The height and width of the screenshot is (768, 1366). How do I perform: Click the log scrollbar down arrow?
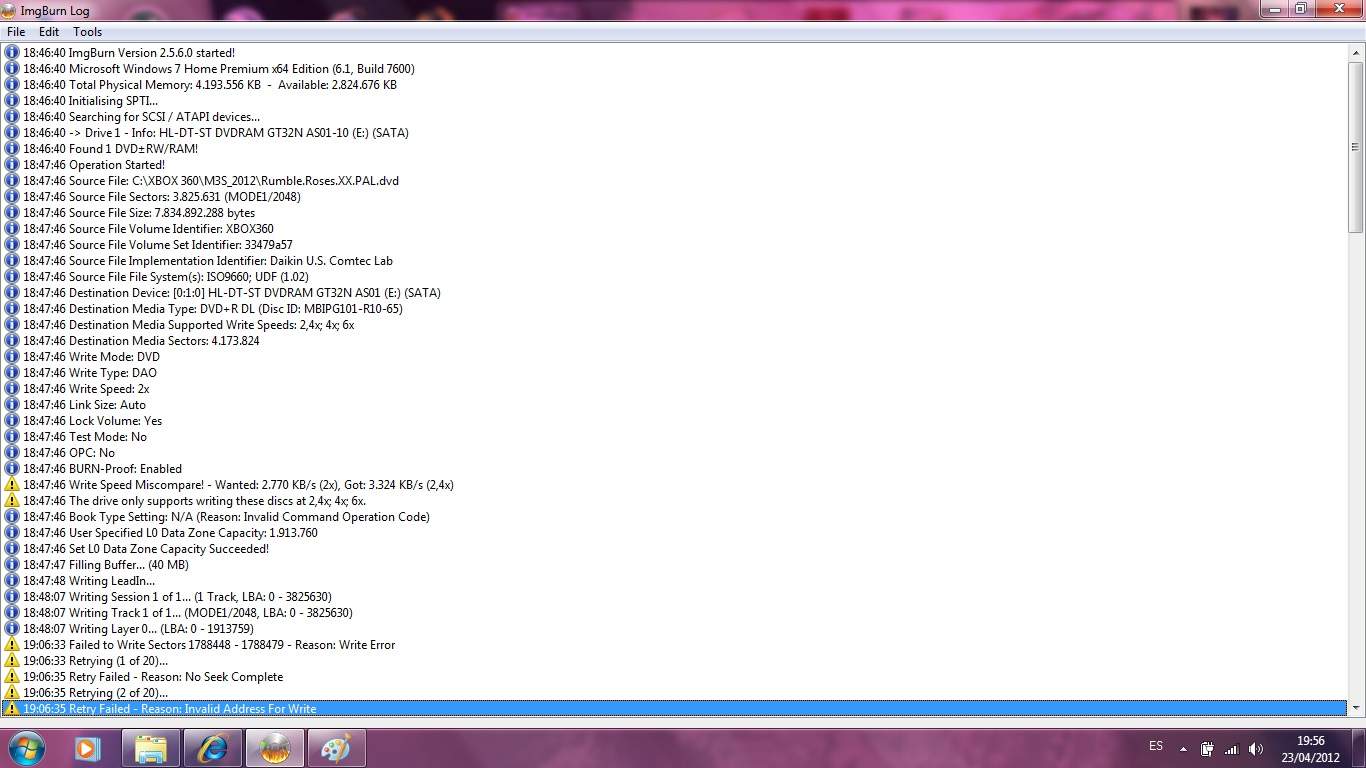1356,708
